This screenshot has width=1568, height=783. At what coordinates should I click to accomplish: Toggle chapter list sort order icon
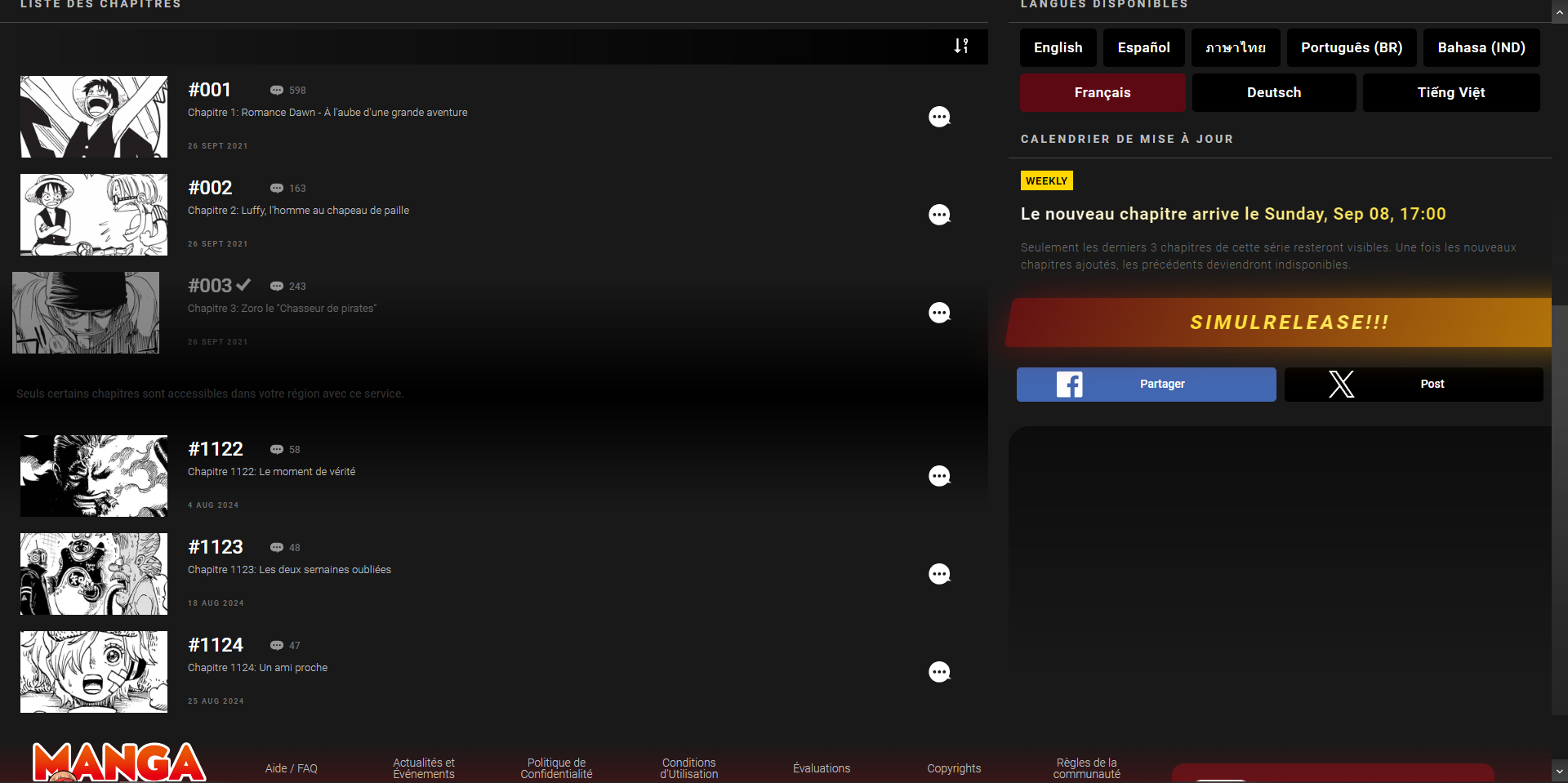pyautogui.click(x=961, y=46)
